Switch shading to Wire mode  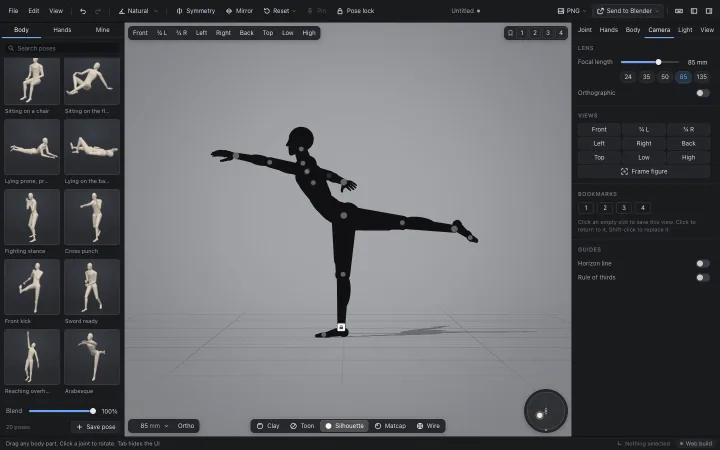pos(428,426)
